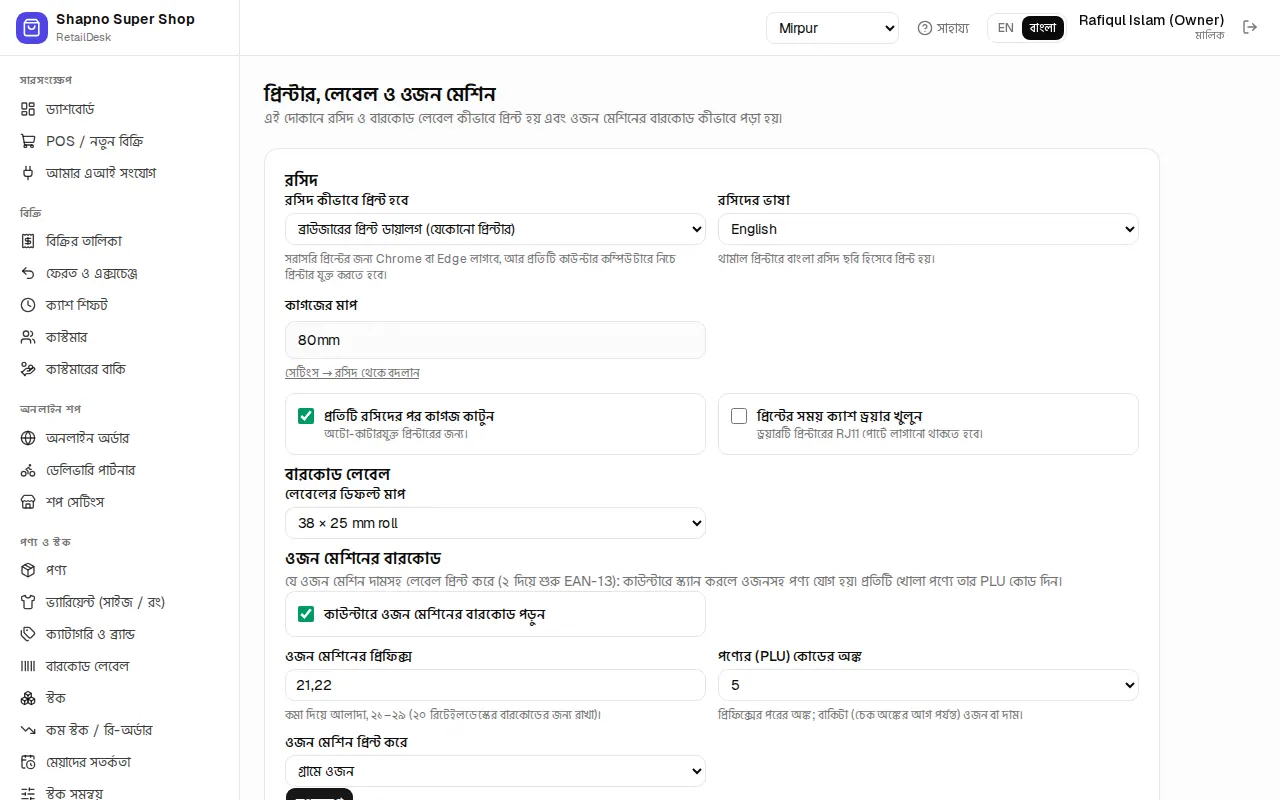Click the ভ্যারিয়েন্ট shirt icon
Viewport: 1280px width, 800px height.
pyautogui.click(x=28, y=602)
